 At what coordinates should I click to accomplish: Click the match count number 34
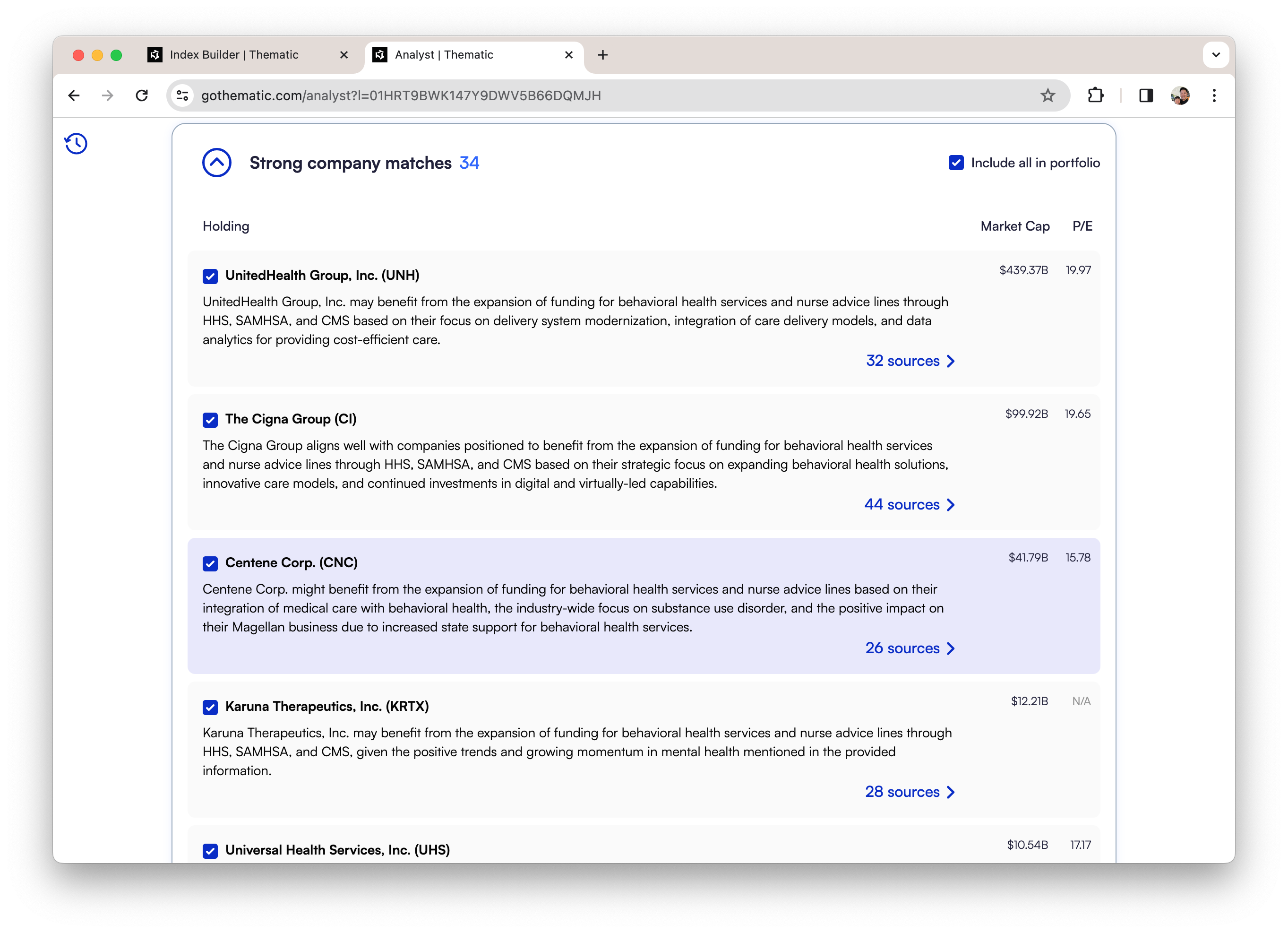pyautogui.click(x=469, y=163)
